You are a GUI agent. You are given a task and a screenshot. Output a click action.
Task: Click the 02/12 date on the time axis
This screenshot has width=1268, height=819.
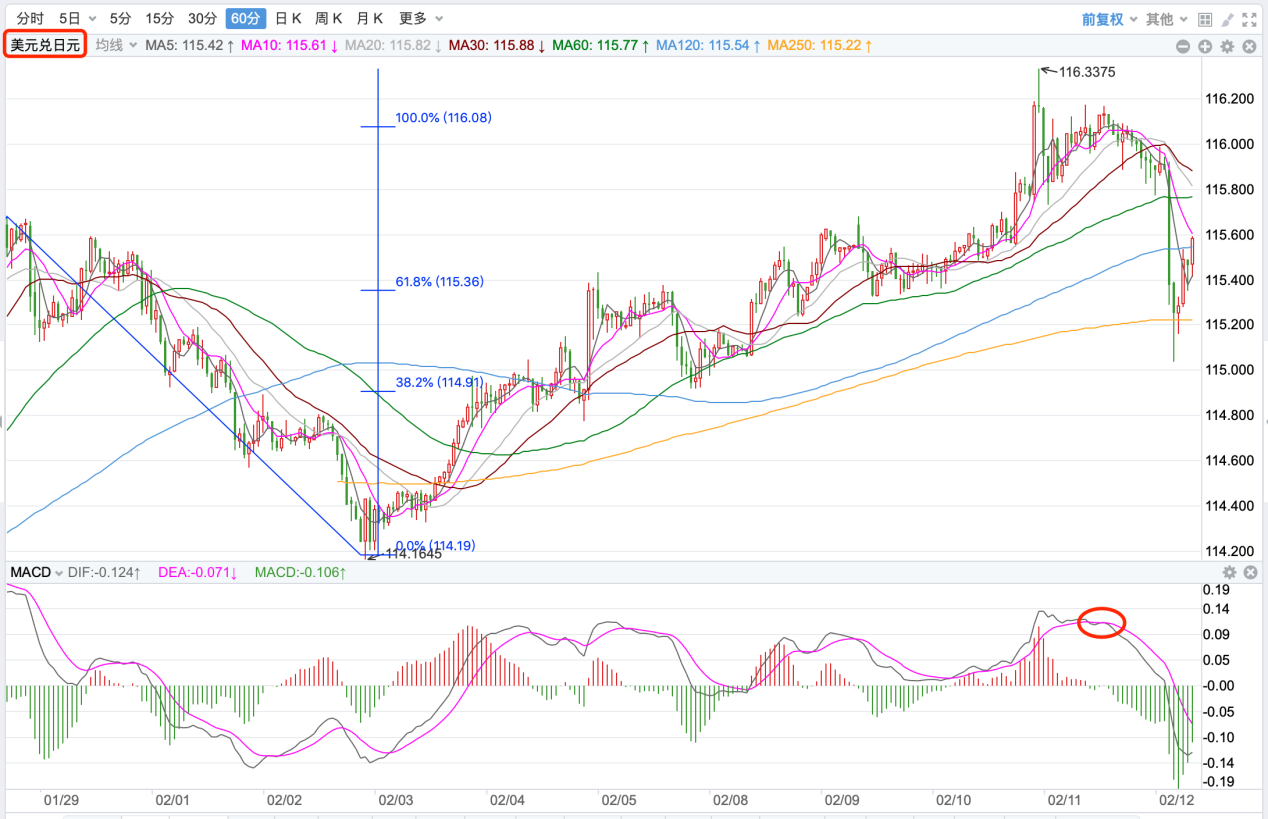pos(1176,800)
